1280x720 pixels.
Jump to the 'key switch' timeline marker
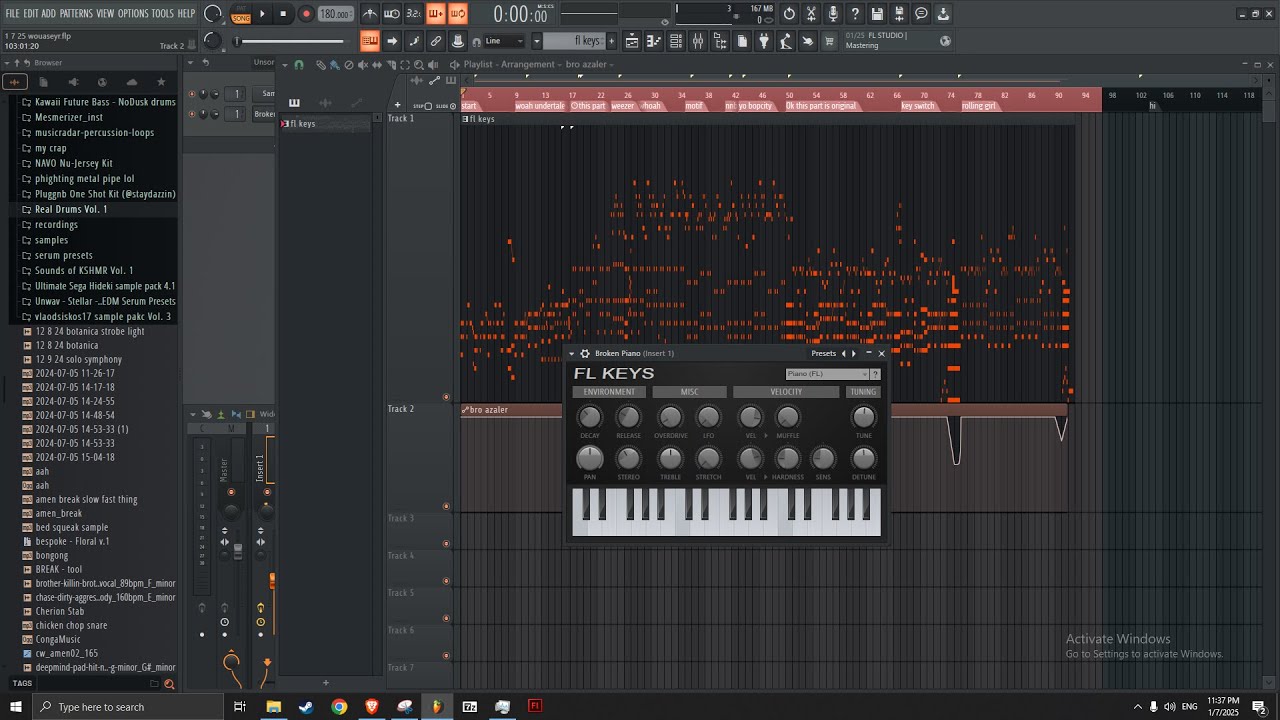[918, 106]
